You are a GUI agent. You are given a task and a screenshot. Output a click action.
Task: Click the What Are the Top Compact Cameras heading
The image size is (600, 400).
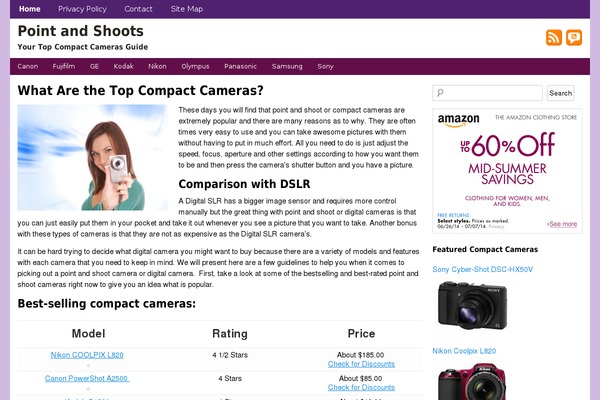click(140, 90)
